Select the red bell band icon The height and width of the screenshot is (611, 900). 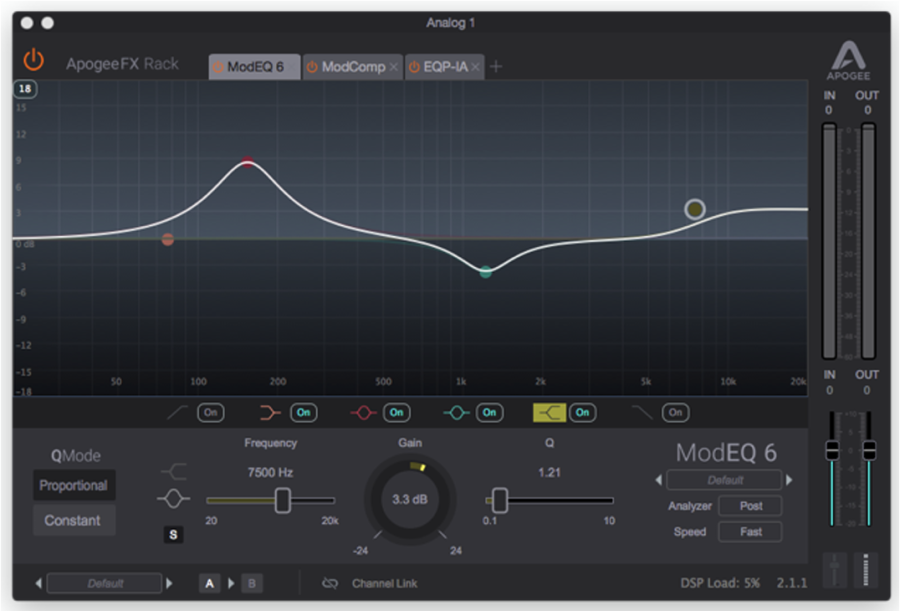363,412
